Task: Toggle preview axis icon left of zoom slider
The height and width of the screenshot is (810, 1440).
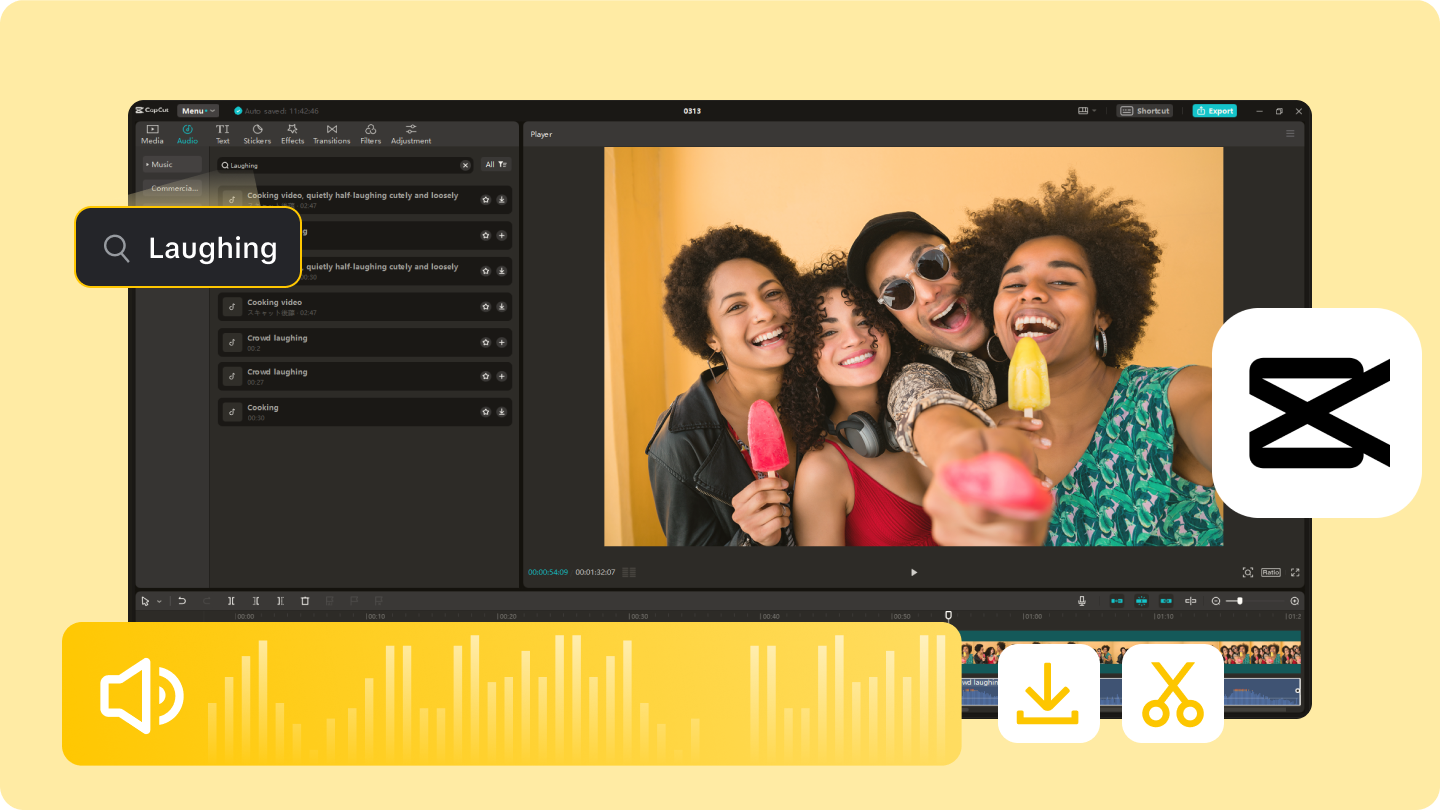Action: 1190,601
